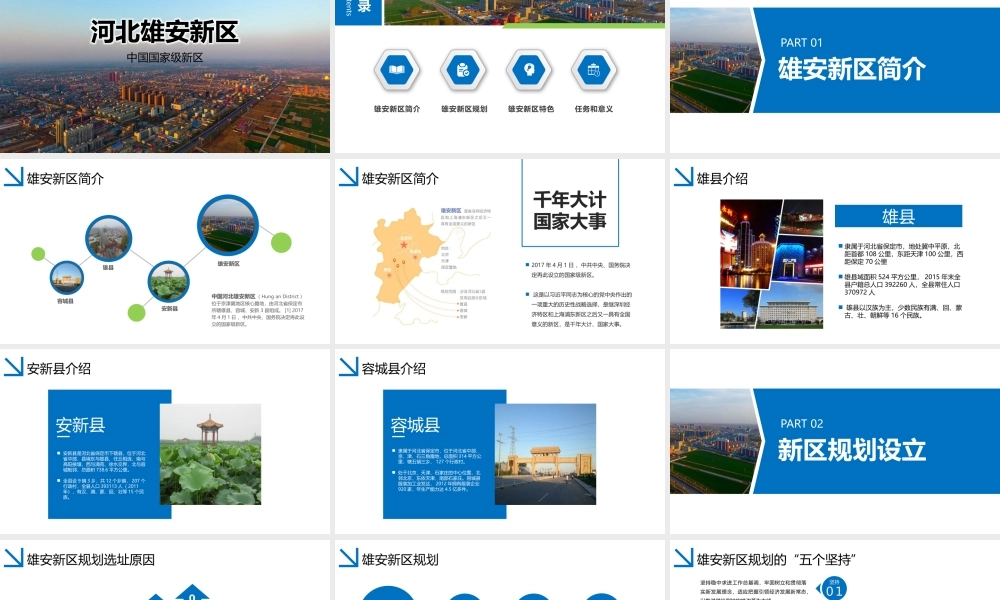
Task: Click the book icon above 雄安新区简介
Action: coord(397,70)
